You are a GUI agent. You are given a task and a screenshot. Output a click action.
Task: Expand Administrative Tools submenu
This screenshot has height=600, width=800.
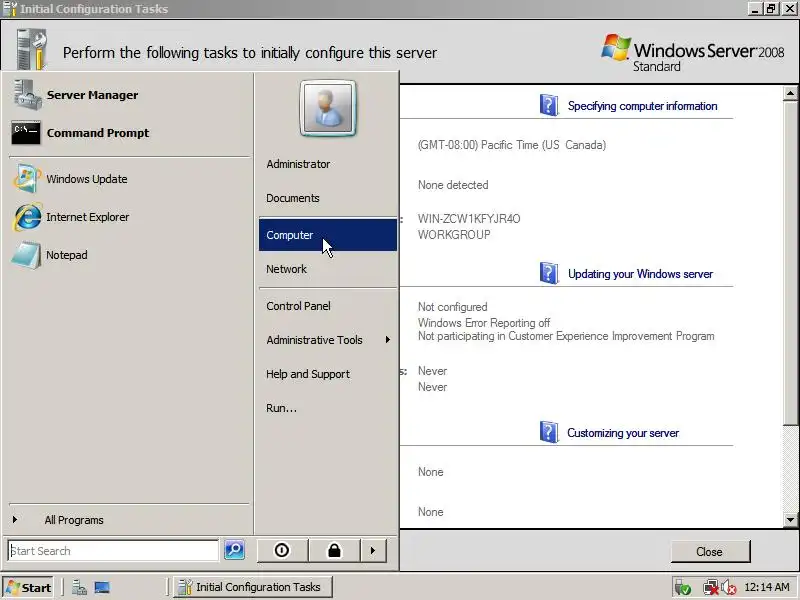328,340
